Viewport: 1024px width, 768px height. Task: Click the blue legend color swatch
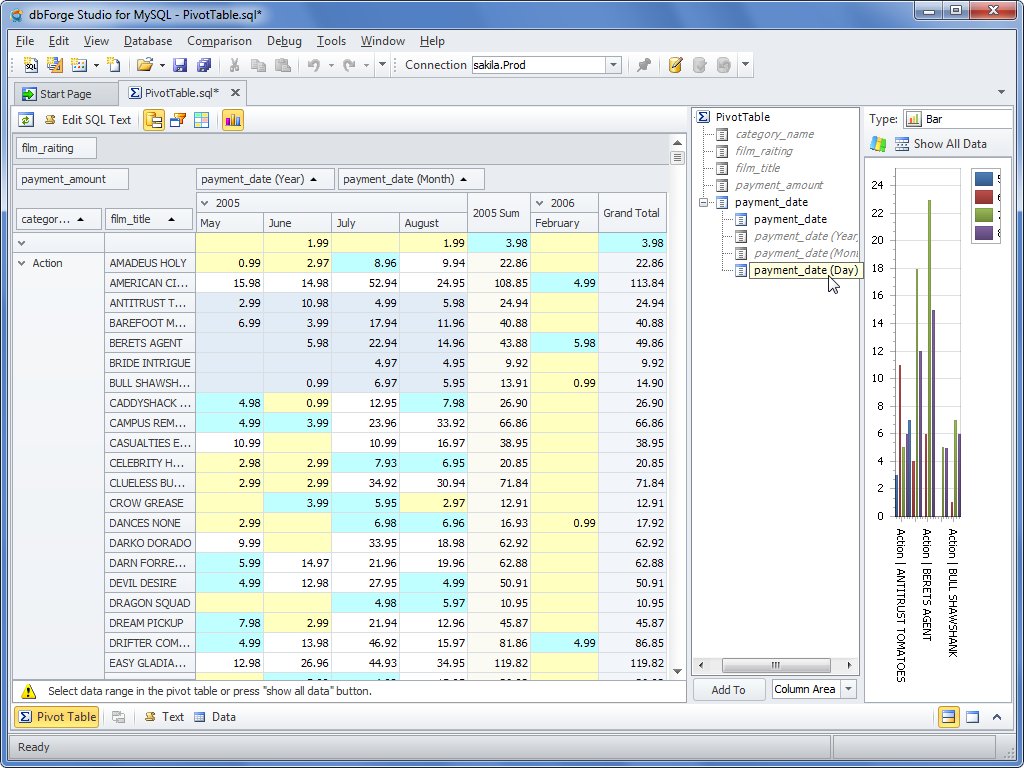click(x=984, y=178)
